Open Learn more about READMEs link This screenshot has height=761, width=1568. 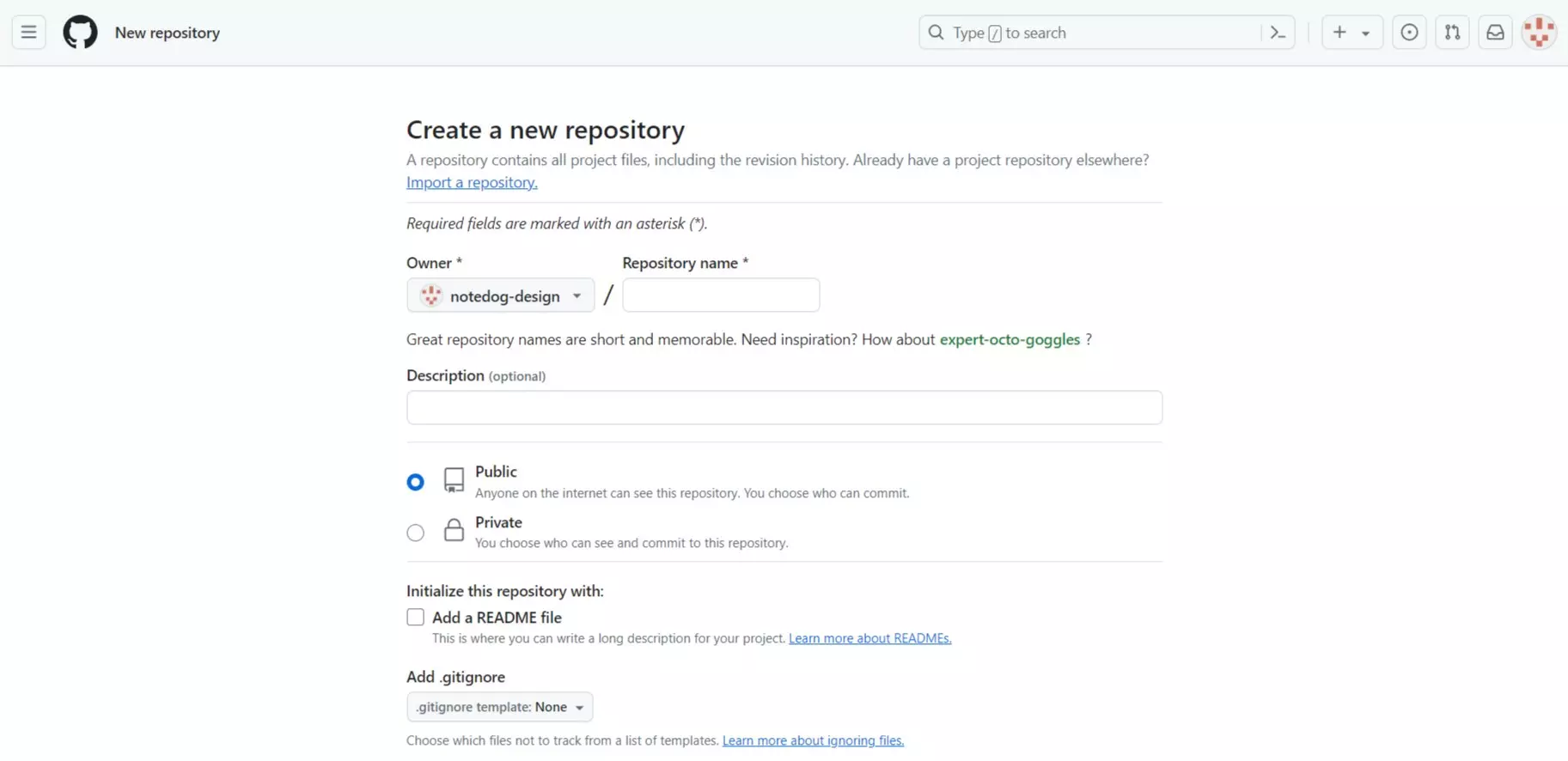pos(869,638)
